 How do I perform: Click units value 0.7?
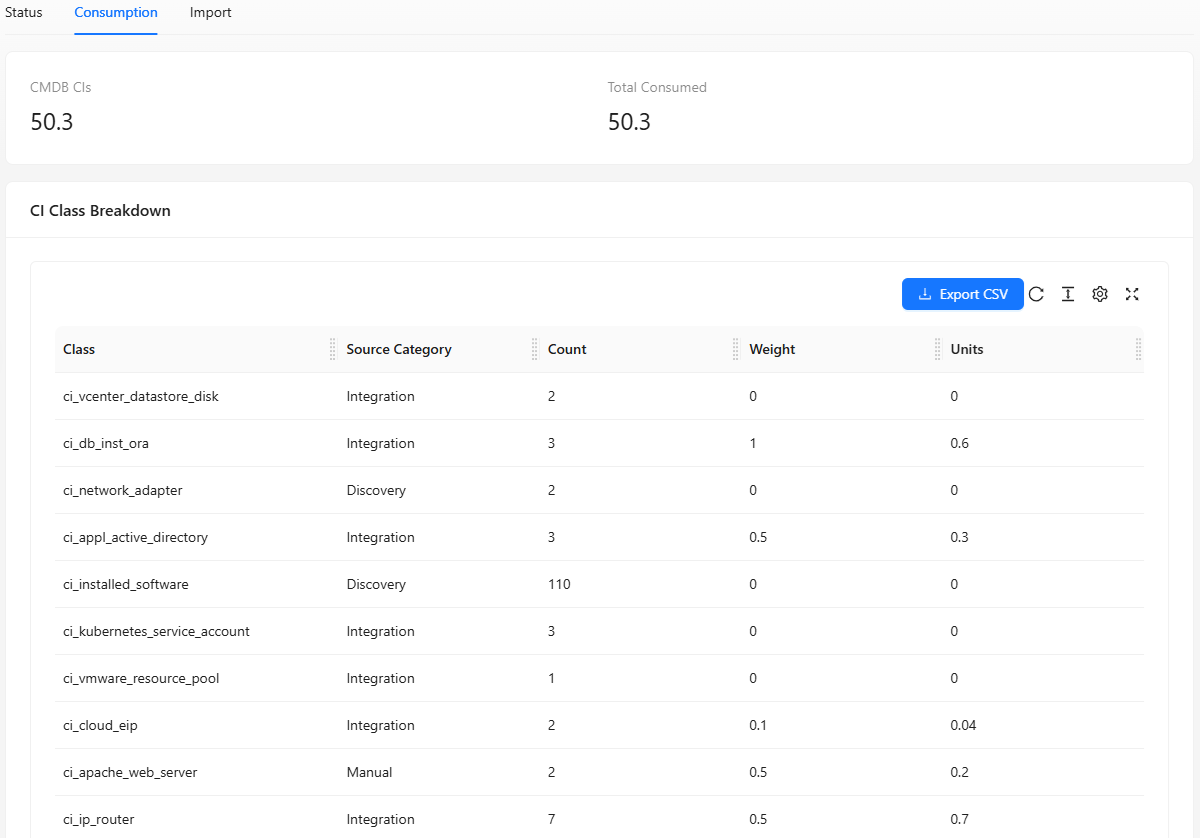coord(959,819)
